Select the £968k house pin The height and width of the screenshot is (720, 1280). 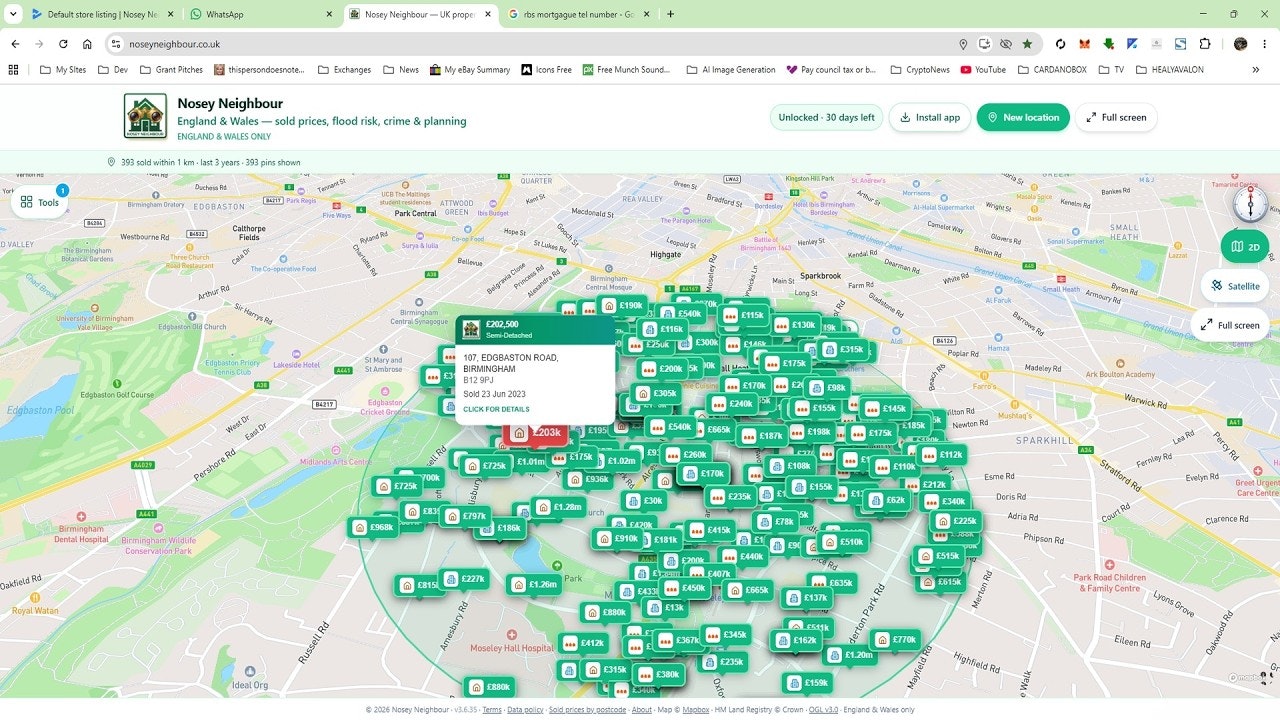click(x=374, y=527)
